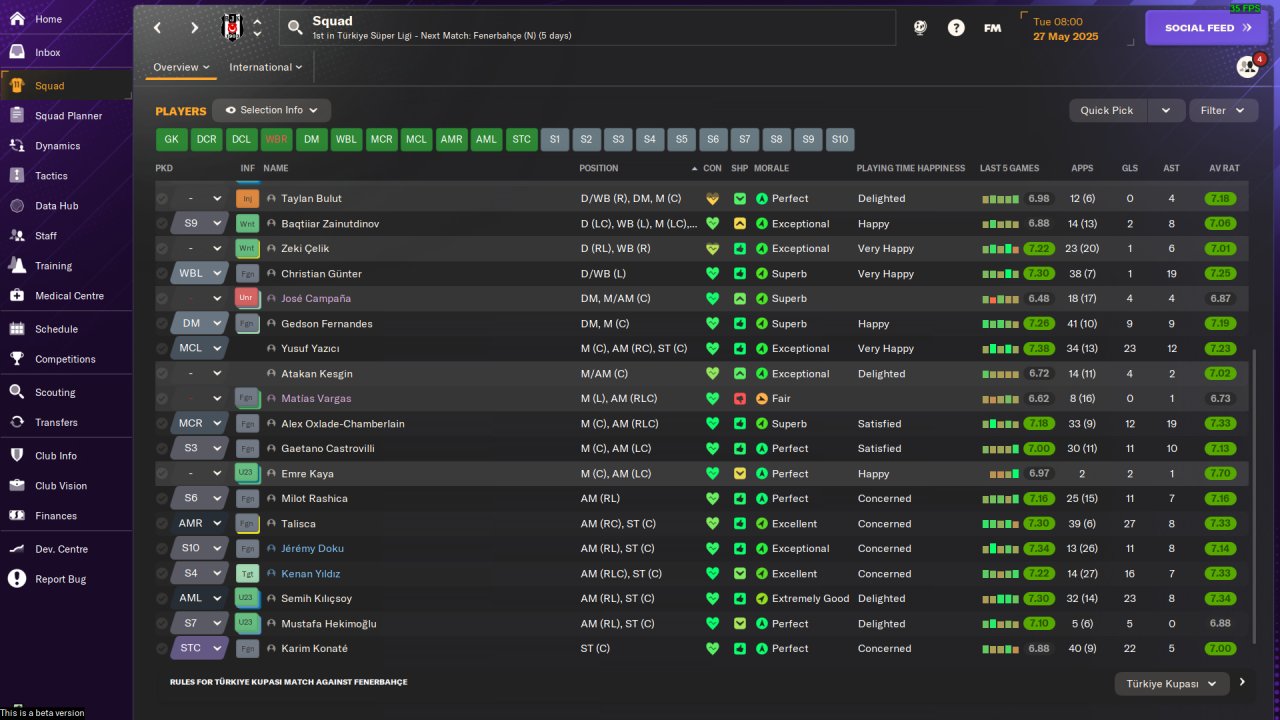Open Training via the cone icon
The width and height of the screenshot is (1280, 720).
(x=17, y=266)
